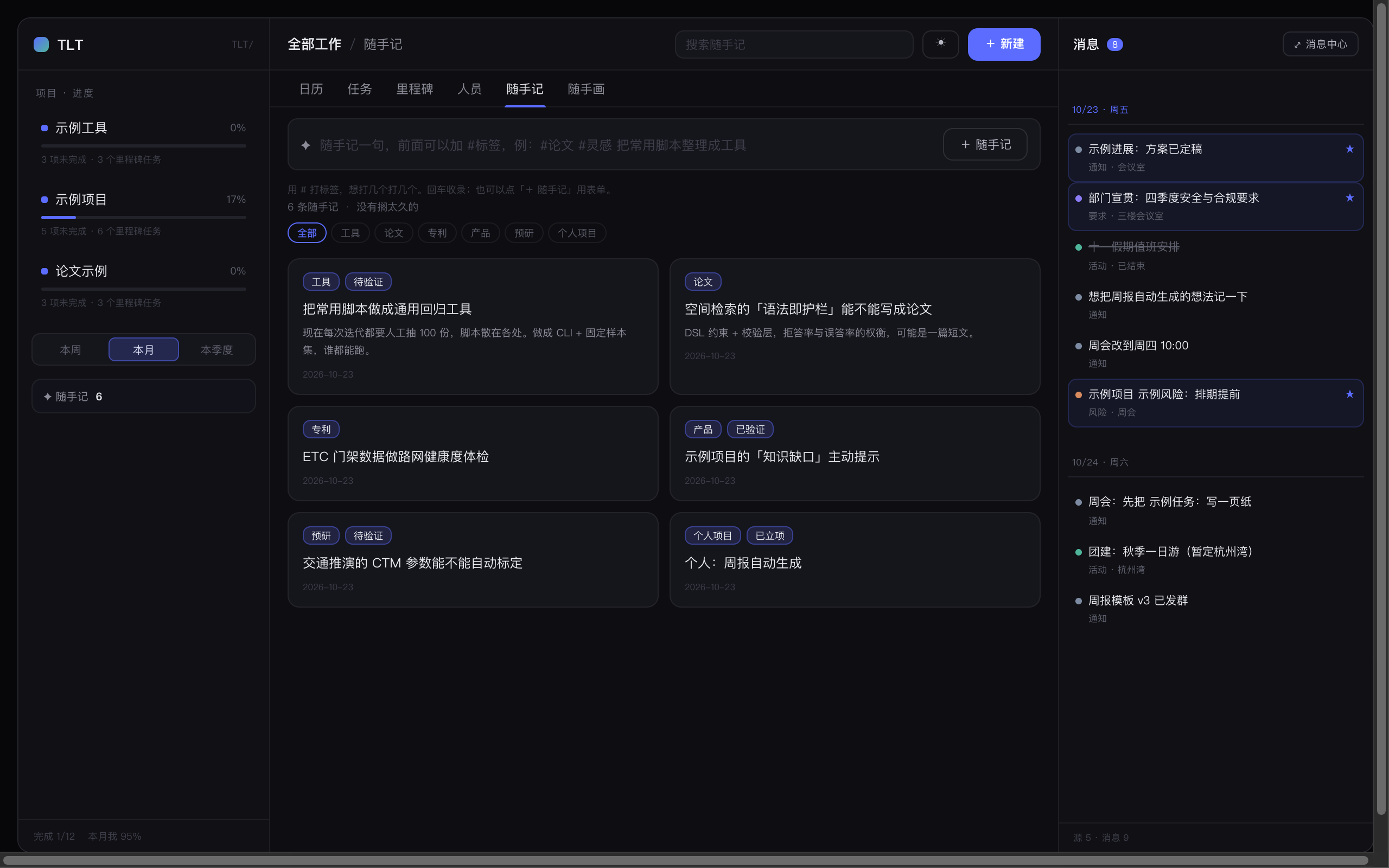Switch to the 日历 tab
This screenshot has width=1389, height=868.
[x=311, y=89]
